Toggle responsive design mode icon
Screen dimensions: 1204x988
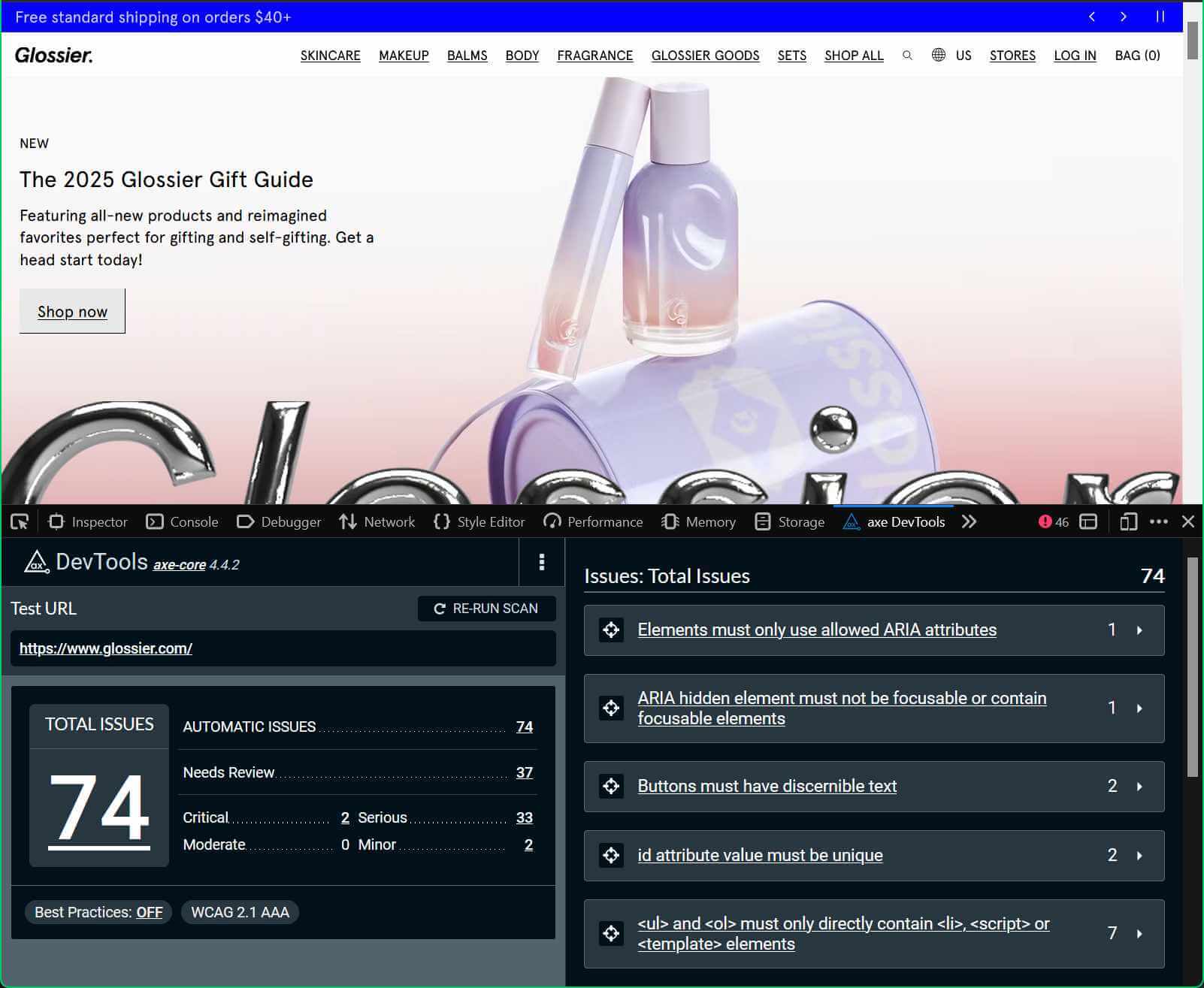click(1127, 521)
